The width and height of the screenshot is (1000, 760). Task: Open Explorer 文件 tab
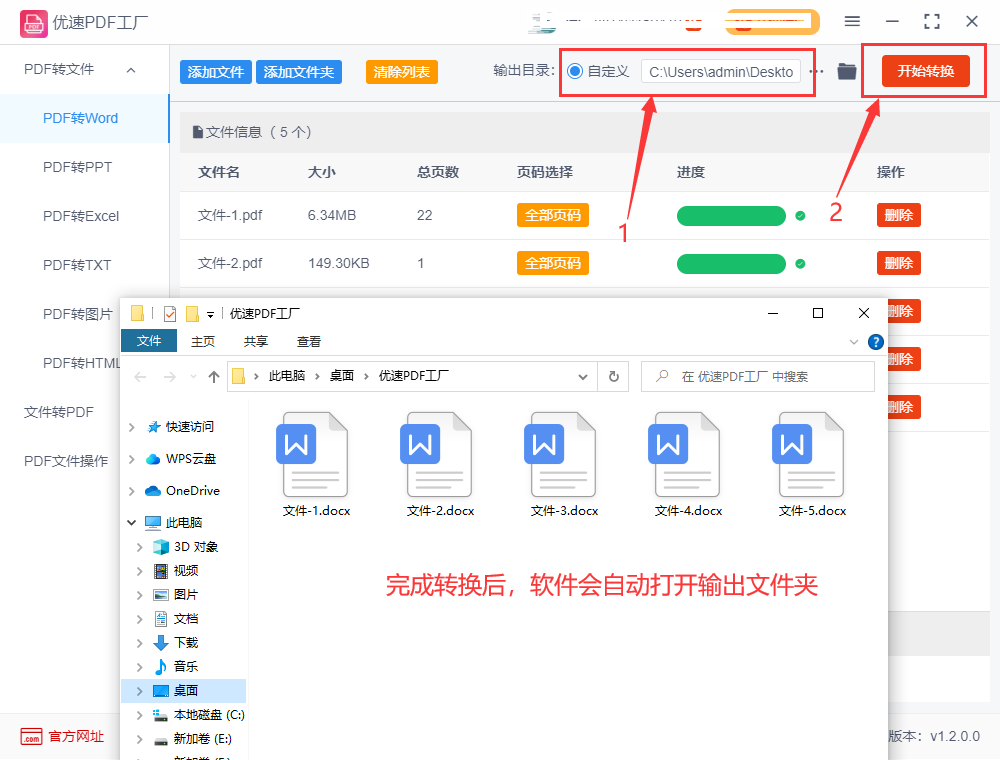coord(149,341)
